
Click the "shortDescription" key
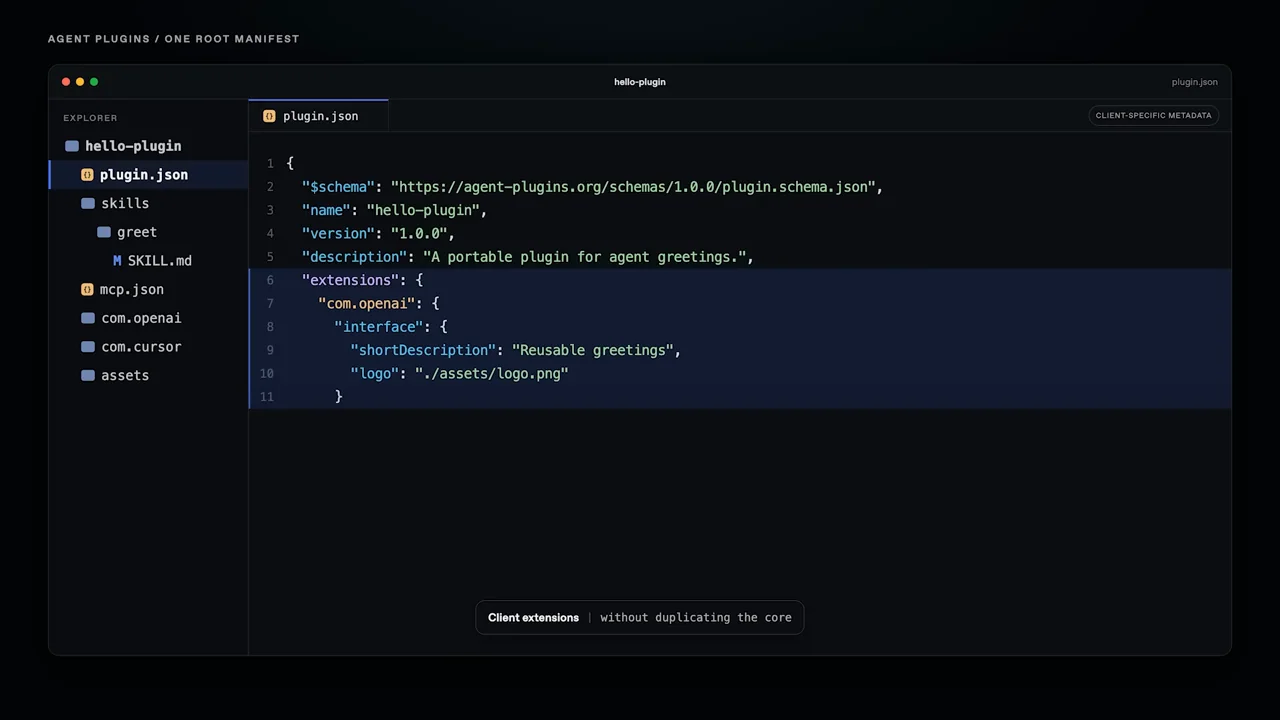pos(423,350)
